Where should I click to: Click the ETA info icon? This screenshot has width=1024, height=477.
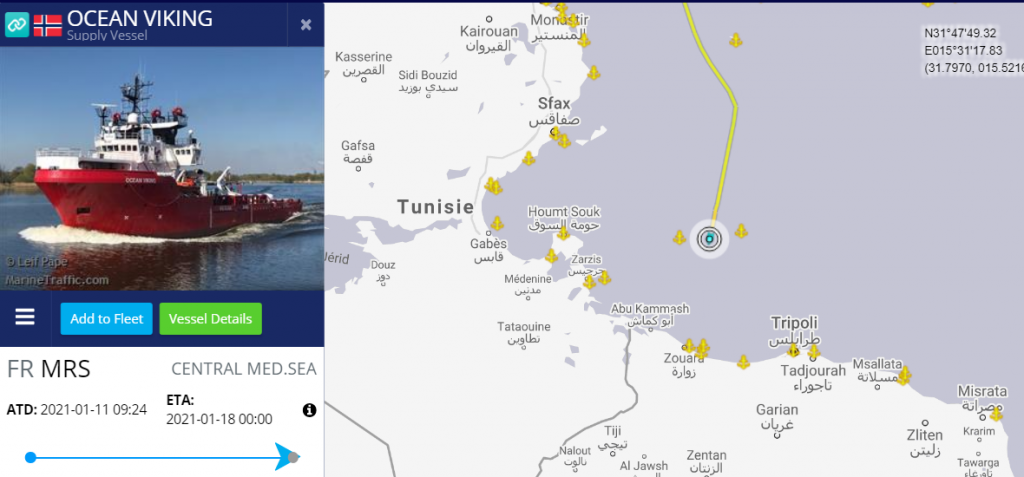click(x=310, y=410)
